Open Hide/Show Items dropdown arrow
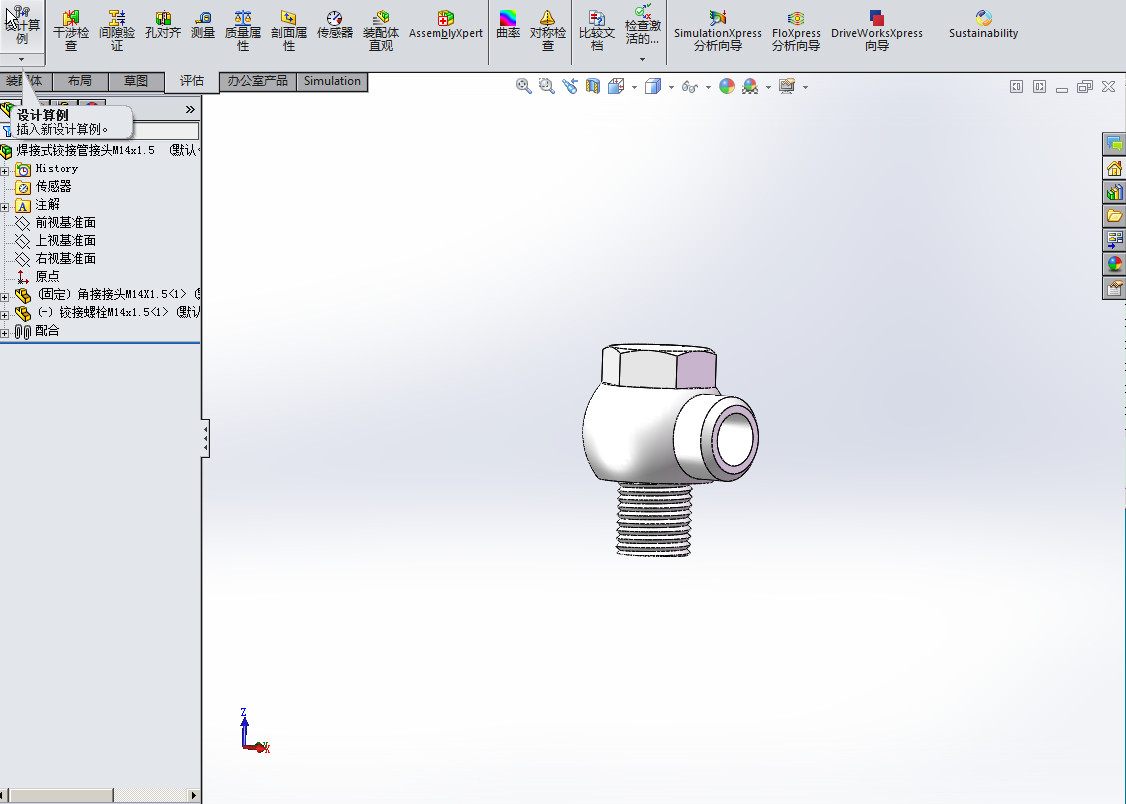The height and width of the screenshot is (804, 1126). pos(708,88)
